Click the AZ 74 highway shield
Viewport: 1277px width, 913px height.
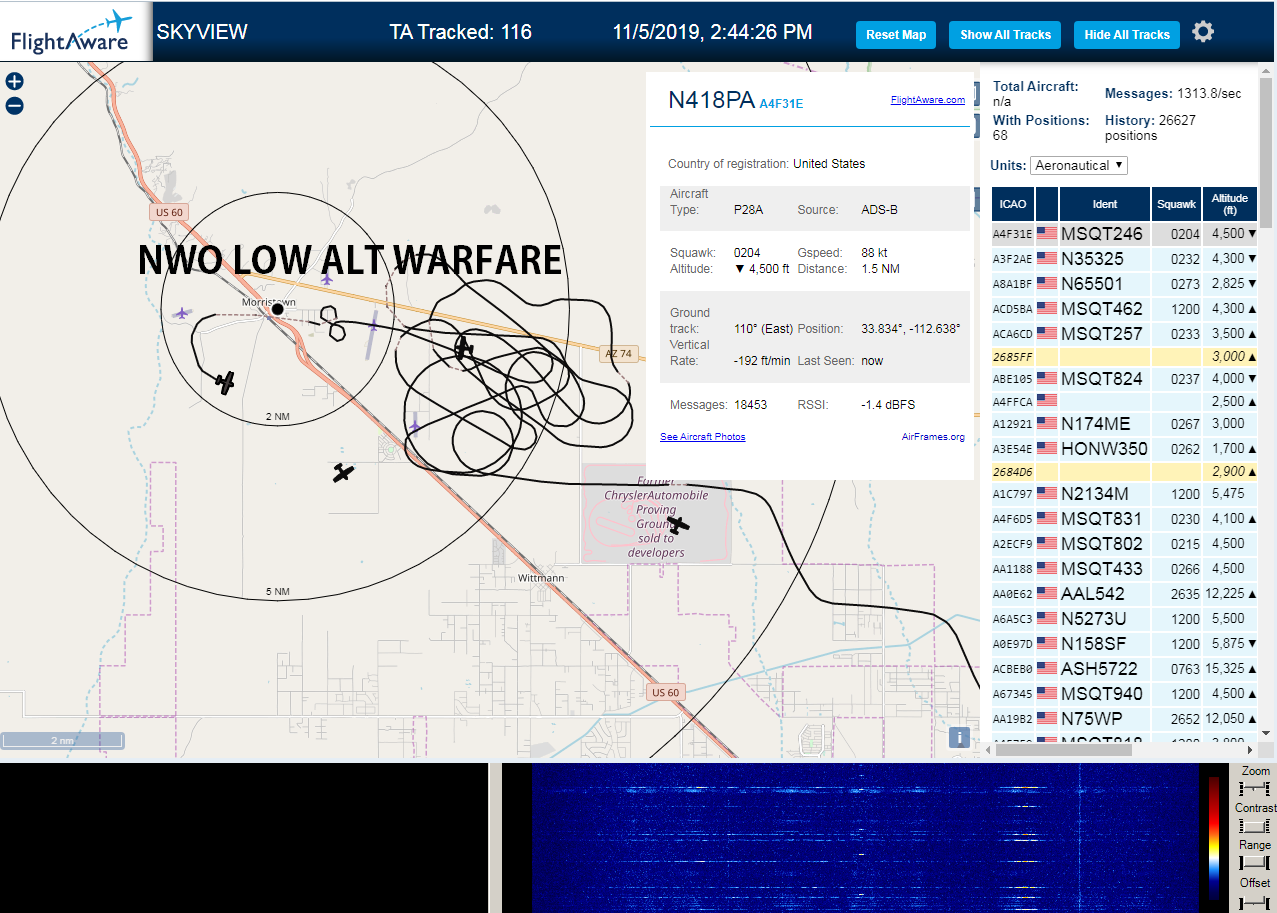pos(619,354)
